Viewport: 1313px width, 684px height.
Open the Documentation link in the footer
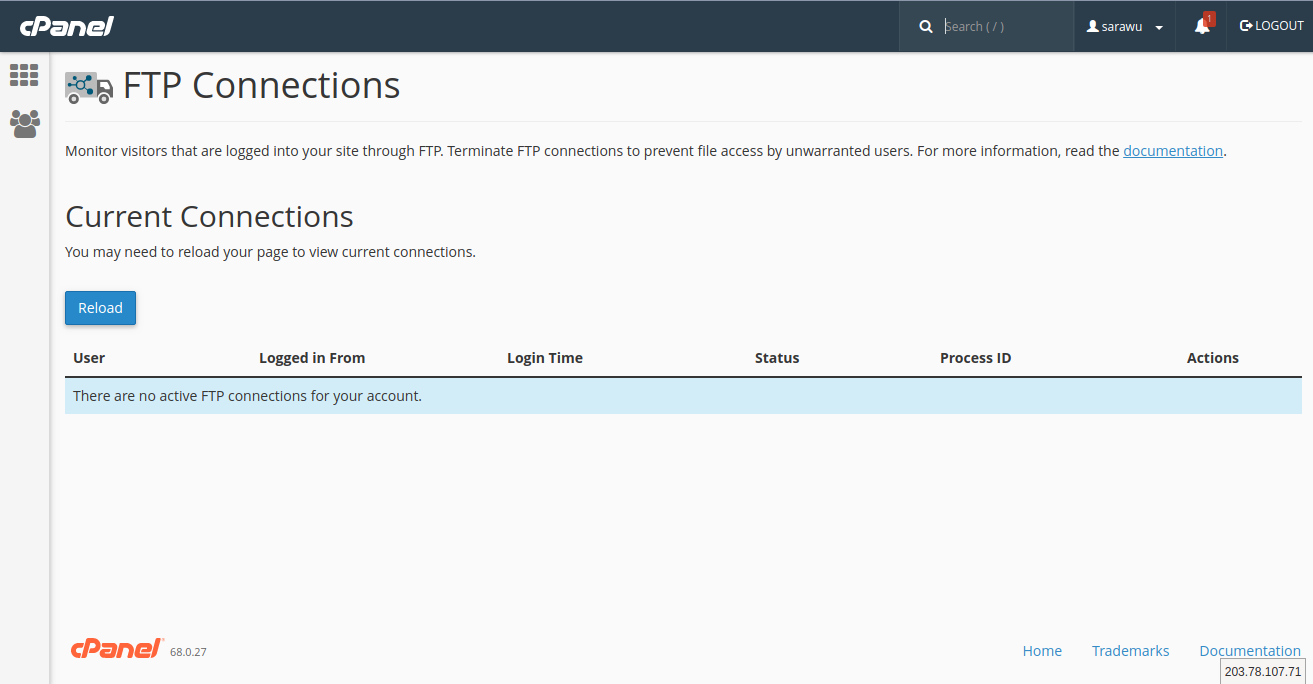[x=1249, y=651]
